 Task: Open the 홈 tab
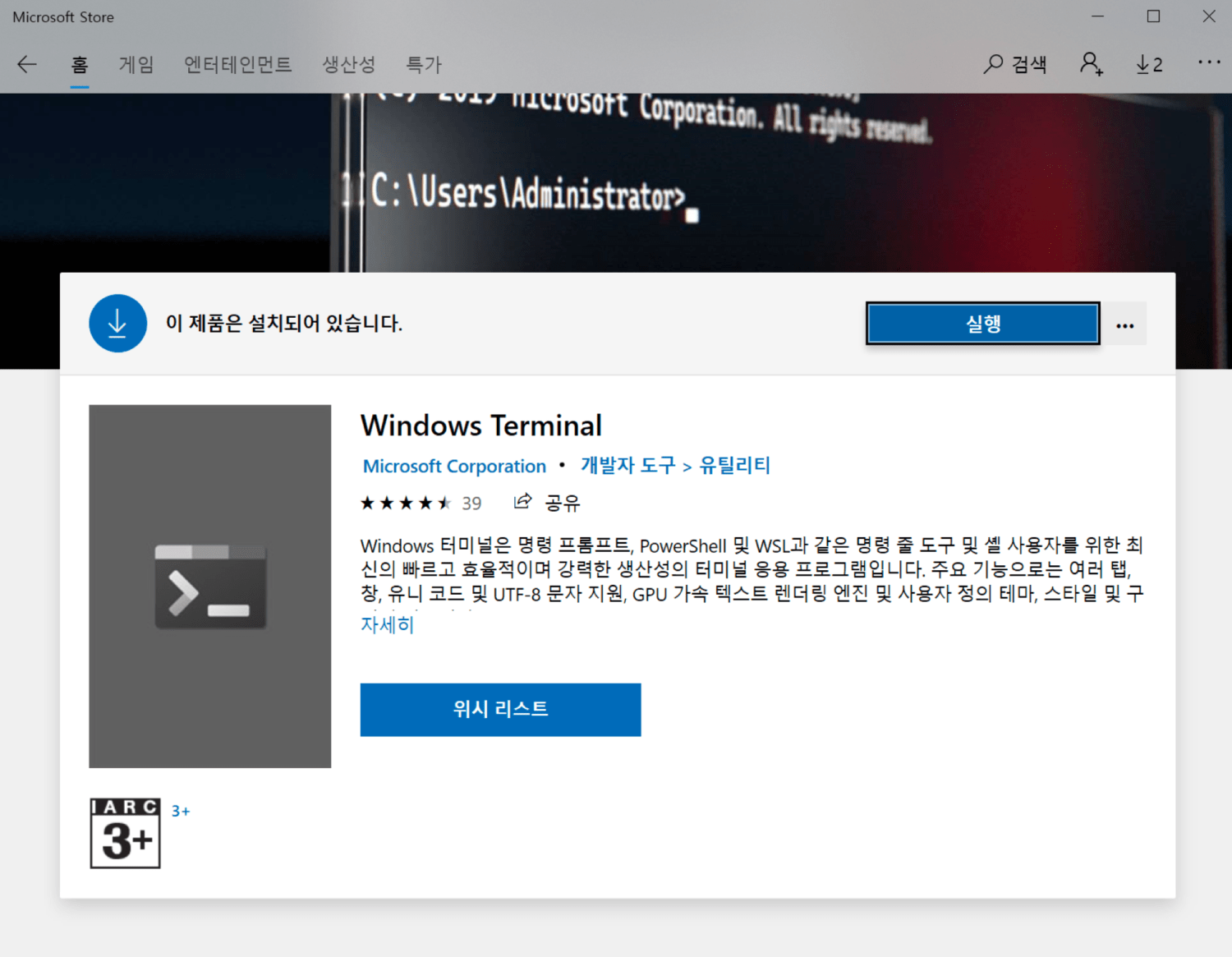tap(80, 65)
